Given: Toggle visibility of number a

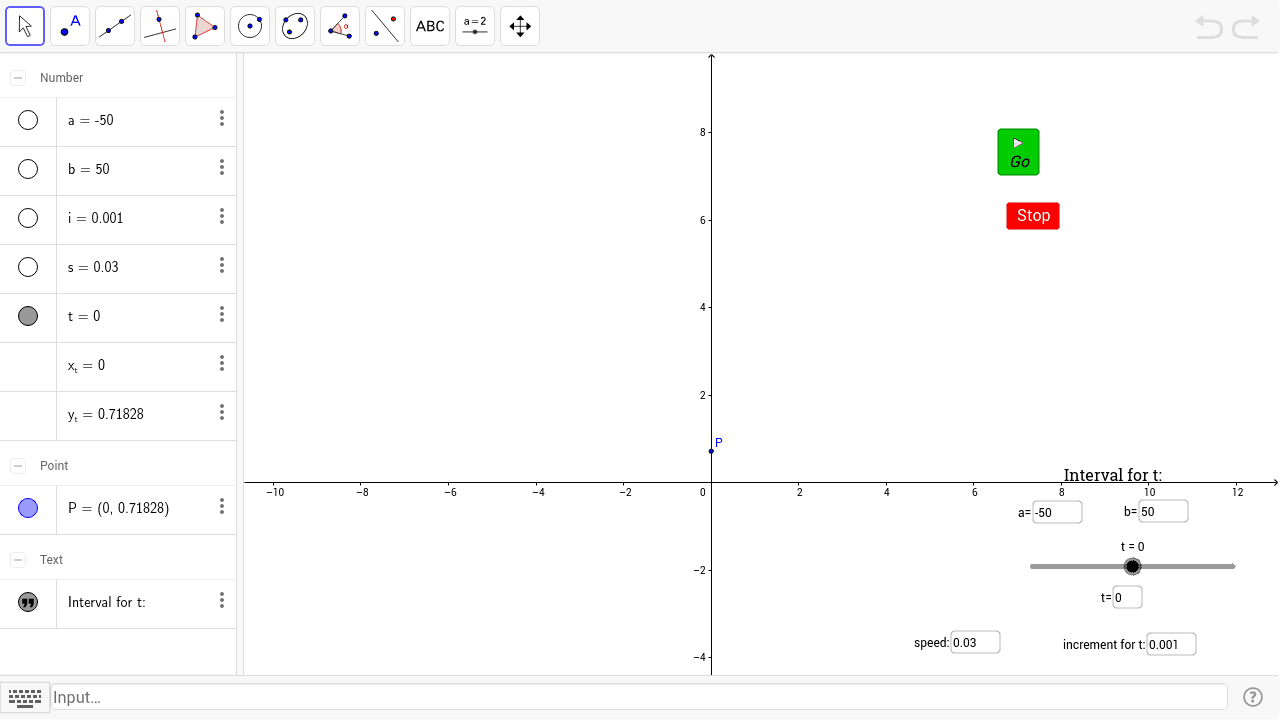Looking at the screenshot, I should point(28,120).
